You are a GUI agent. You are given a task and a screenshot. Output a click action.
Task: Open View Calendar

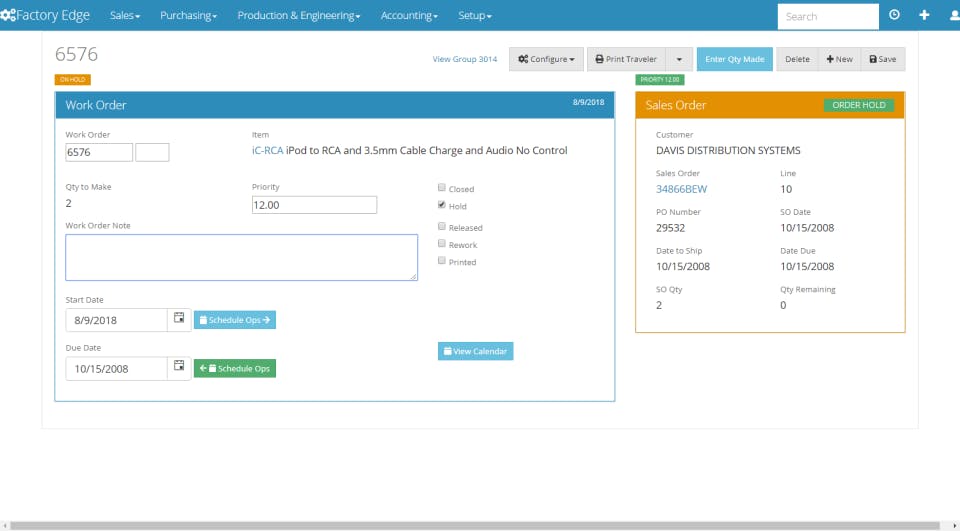coord(475,351)
